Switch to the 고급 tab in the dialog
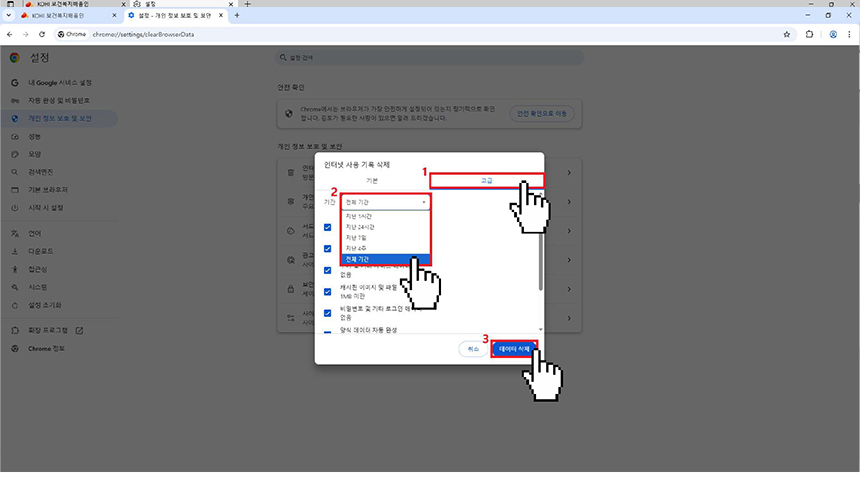The image size is (860, 480). click(x=486, y=180)
